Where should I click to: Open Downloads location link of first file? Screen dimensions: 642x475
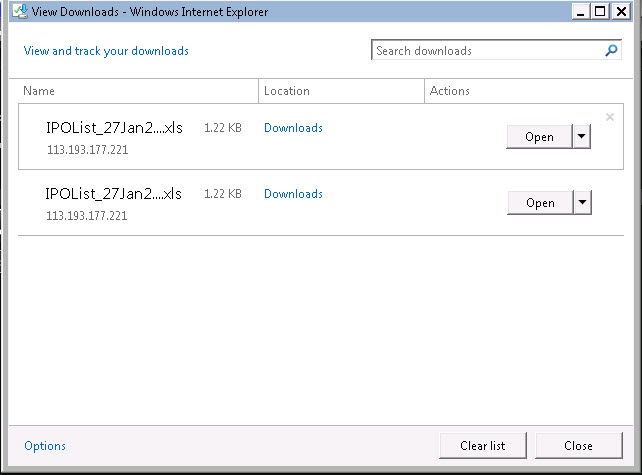pos(293,128)
